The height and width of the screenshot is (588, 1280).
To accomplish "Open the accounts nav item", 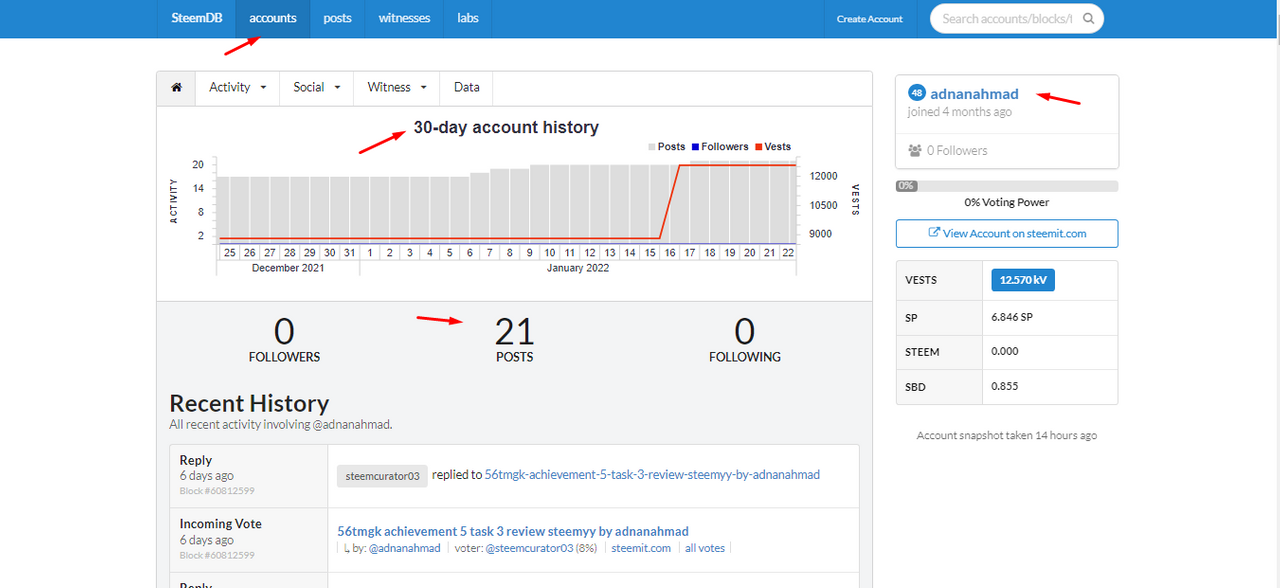I will [273, 18].
